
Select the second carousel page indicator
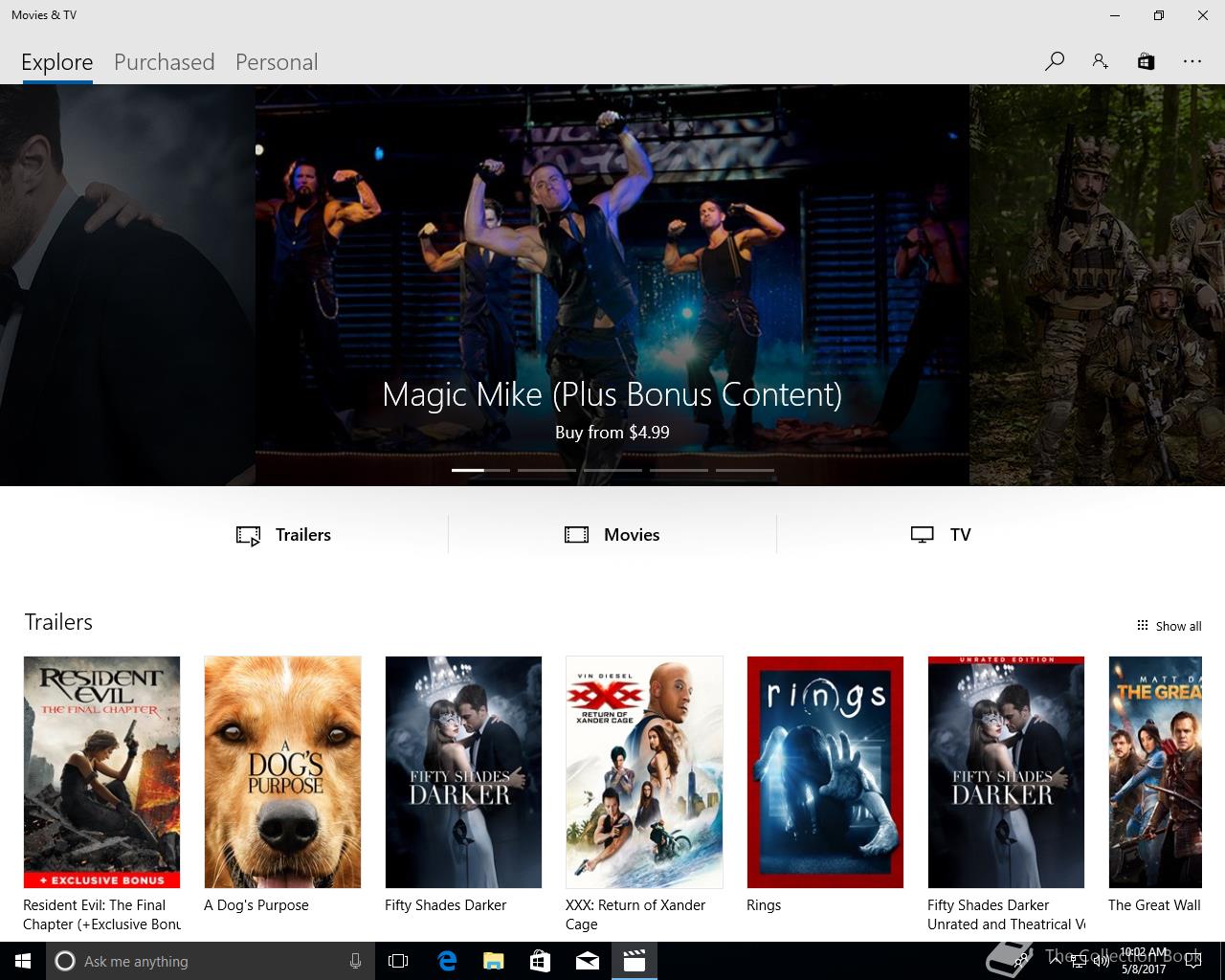pos(546,470)
